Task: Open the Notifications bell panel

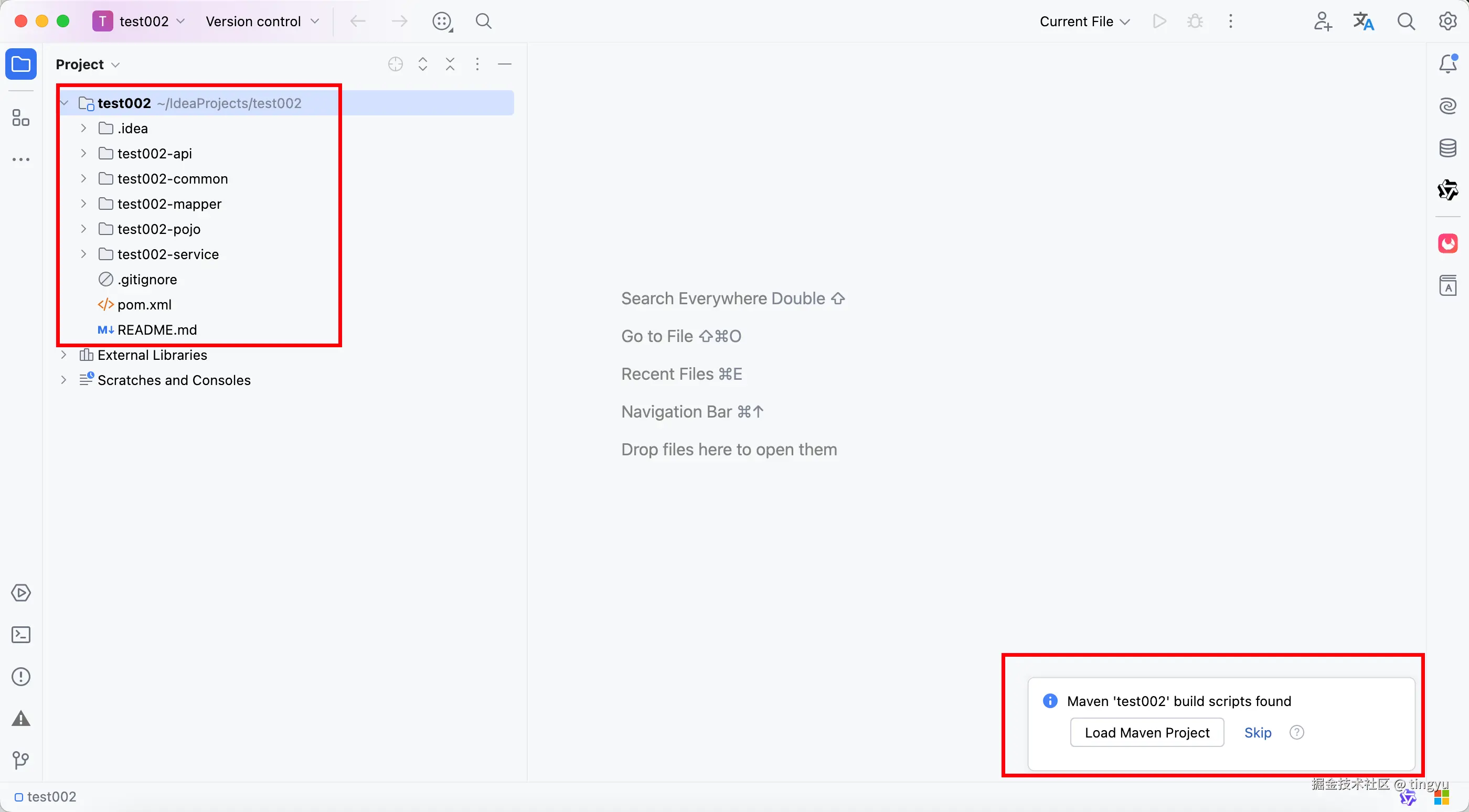Action: point(1447,64)
